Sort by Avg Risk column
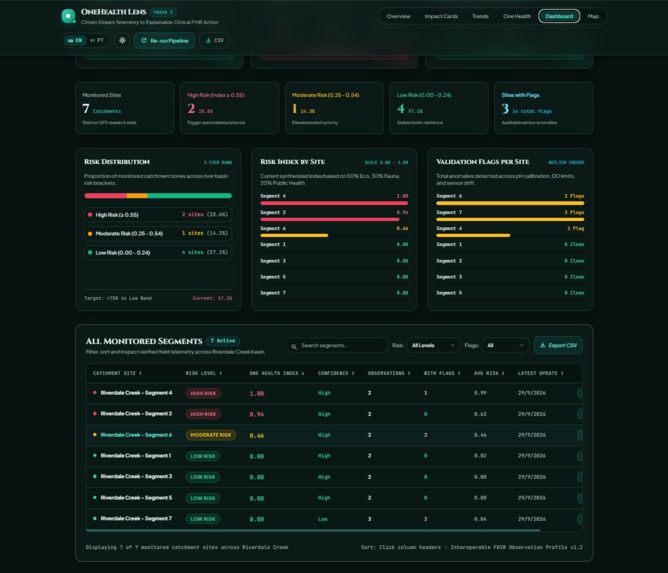668x573 pixels. [x=489, y=373]
